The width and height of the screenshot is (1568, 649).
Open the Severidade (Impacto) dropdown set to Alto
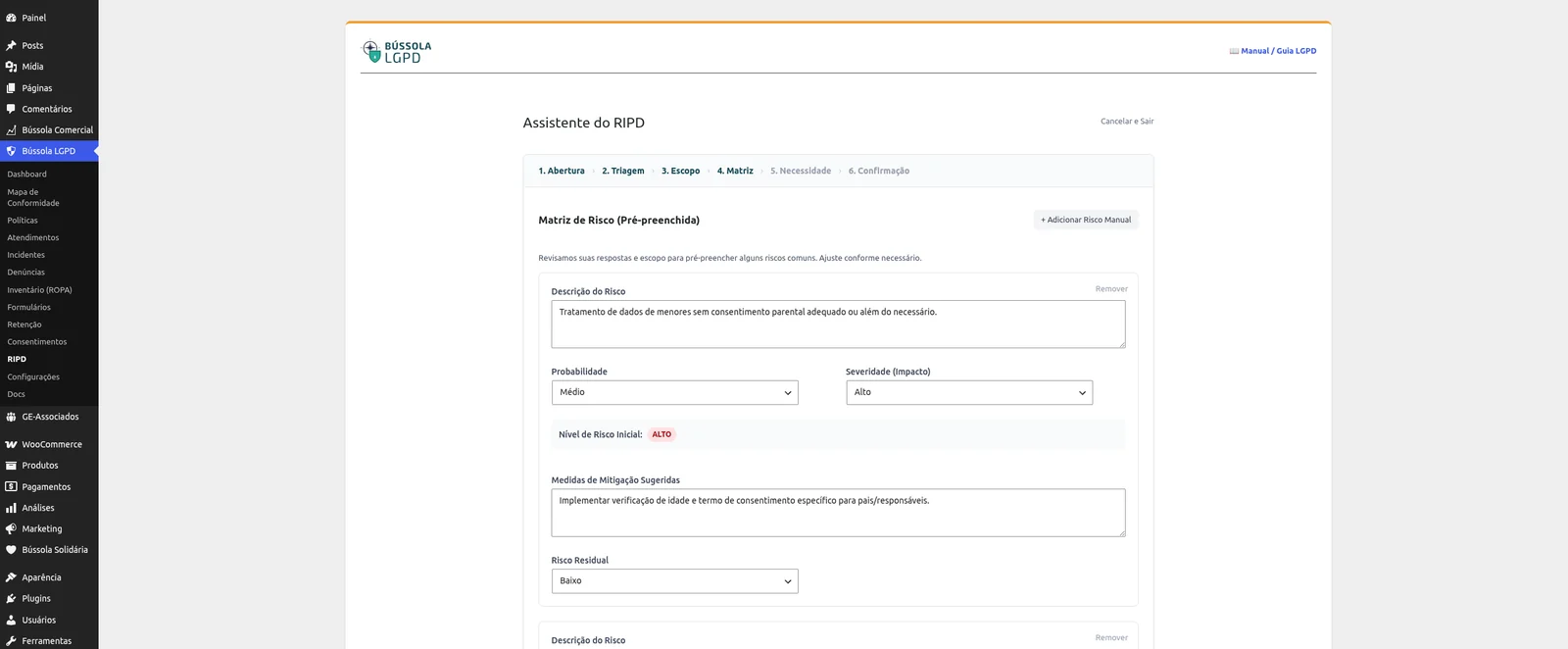pyautogui.click(x=969, y=392)
